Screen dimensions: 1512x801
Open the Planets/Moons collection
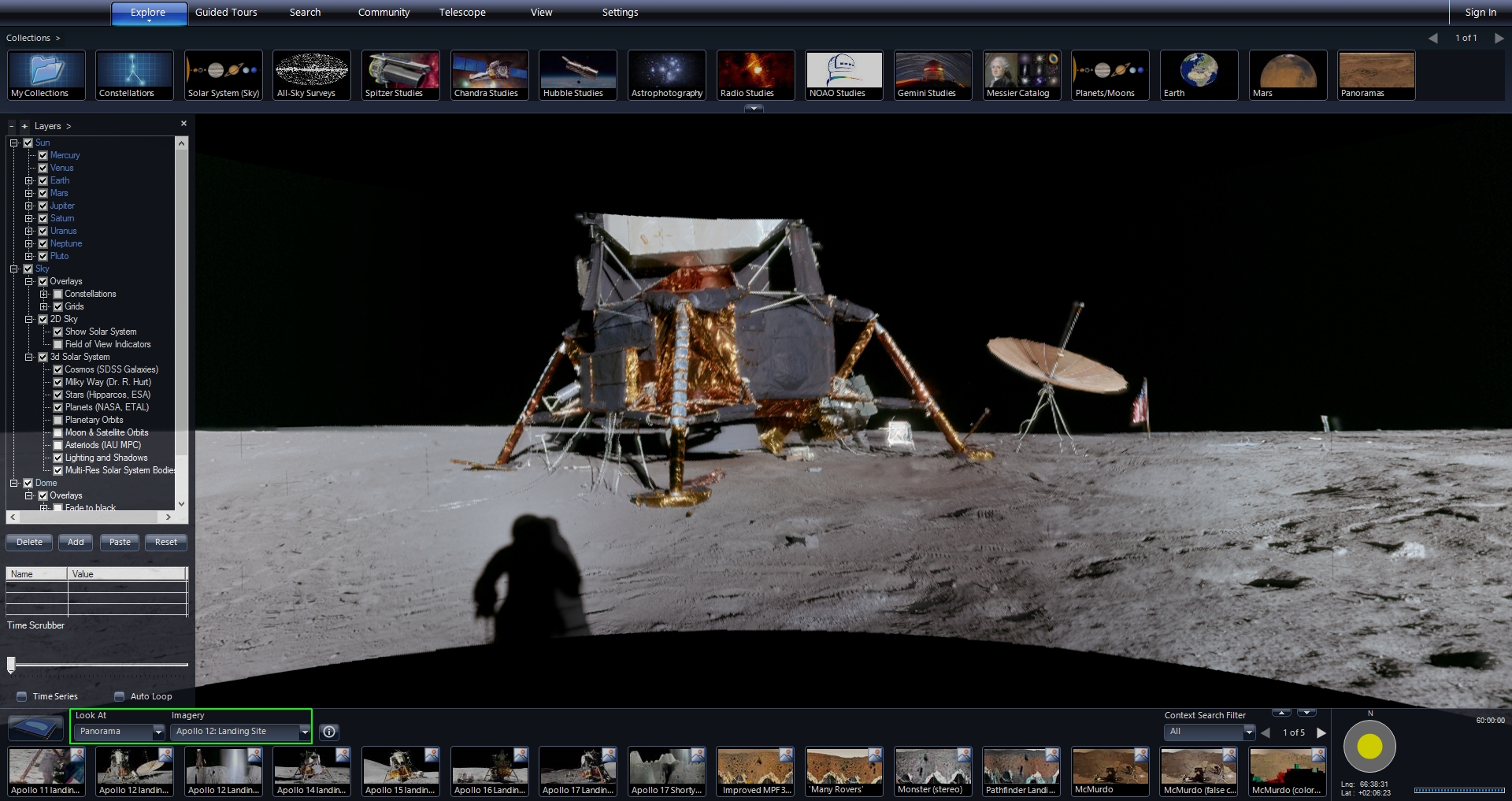pos(1110,75)
